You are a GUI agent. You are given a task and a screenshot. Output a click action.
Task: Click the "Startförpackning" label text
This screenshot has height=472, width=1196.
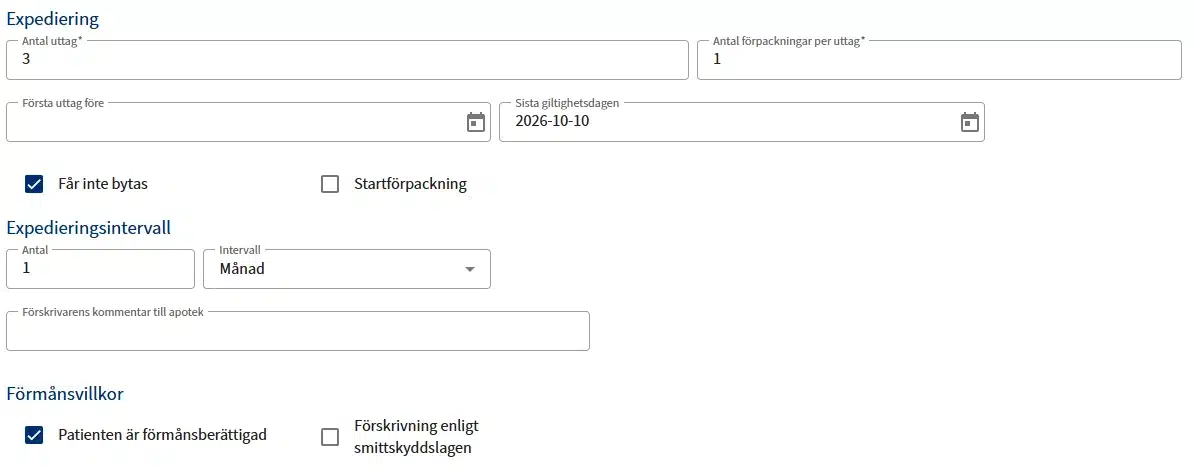(410, 184)
